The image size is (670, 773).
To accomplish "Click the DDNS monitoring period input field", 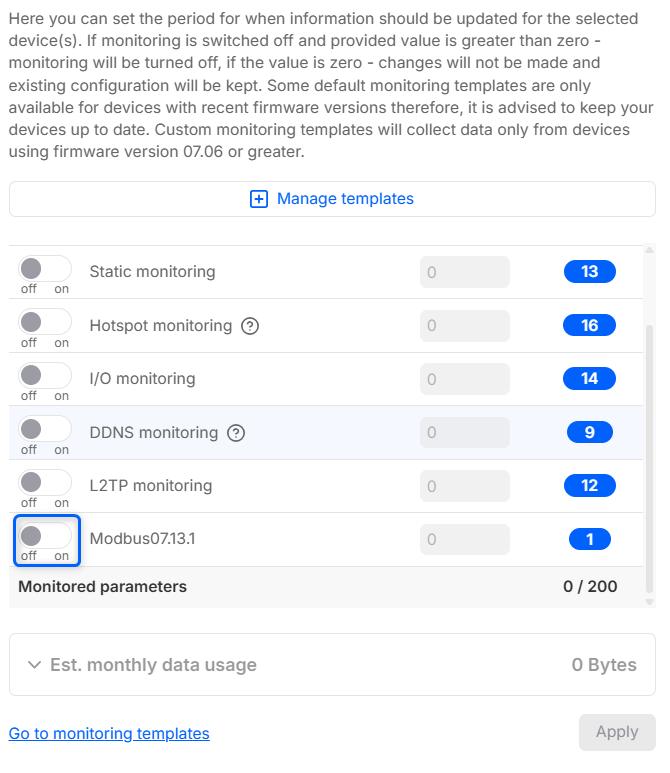I will tap(464, 433).
